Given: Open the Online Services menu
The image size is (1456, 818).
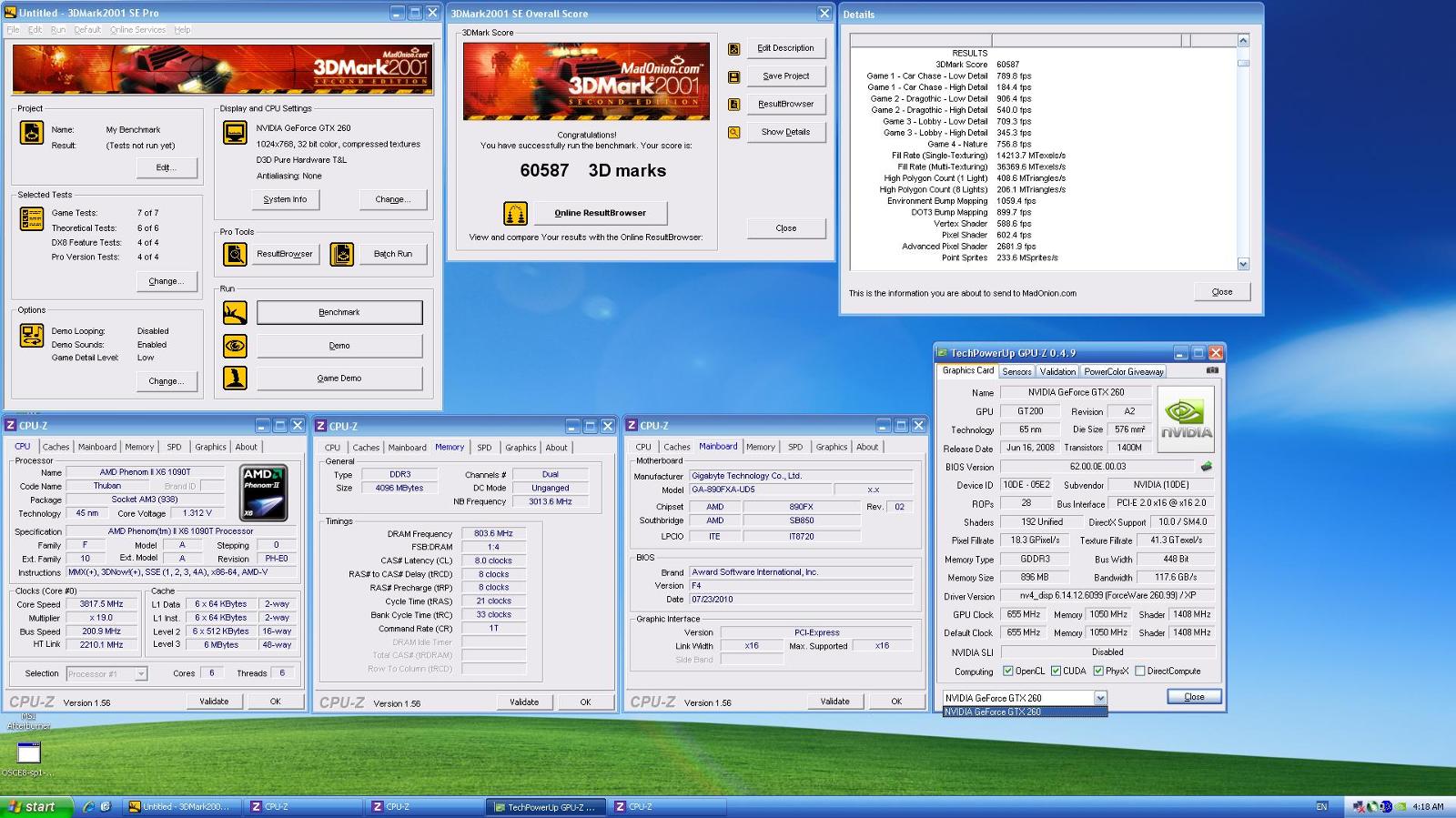Looking at the screenshot, I should pos(137,30).
